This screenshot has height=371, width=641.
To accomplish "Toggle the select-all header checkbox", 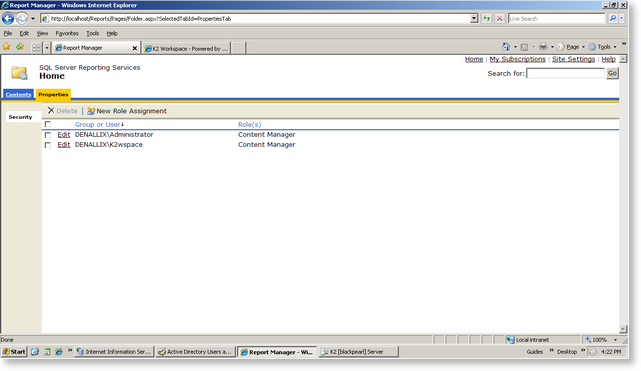I will click(48, 124).
